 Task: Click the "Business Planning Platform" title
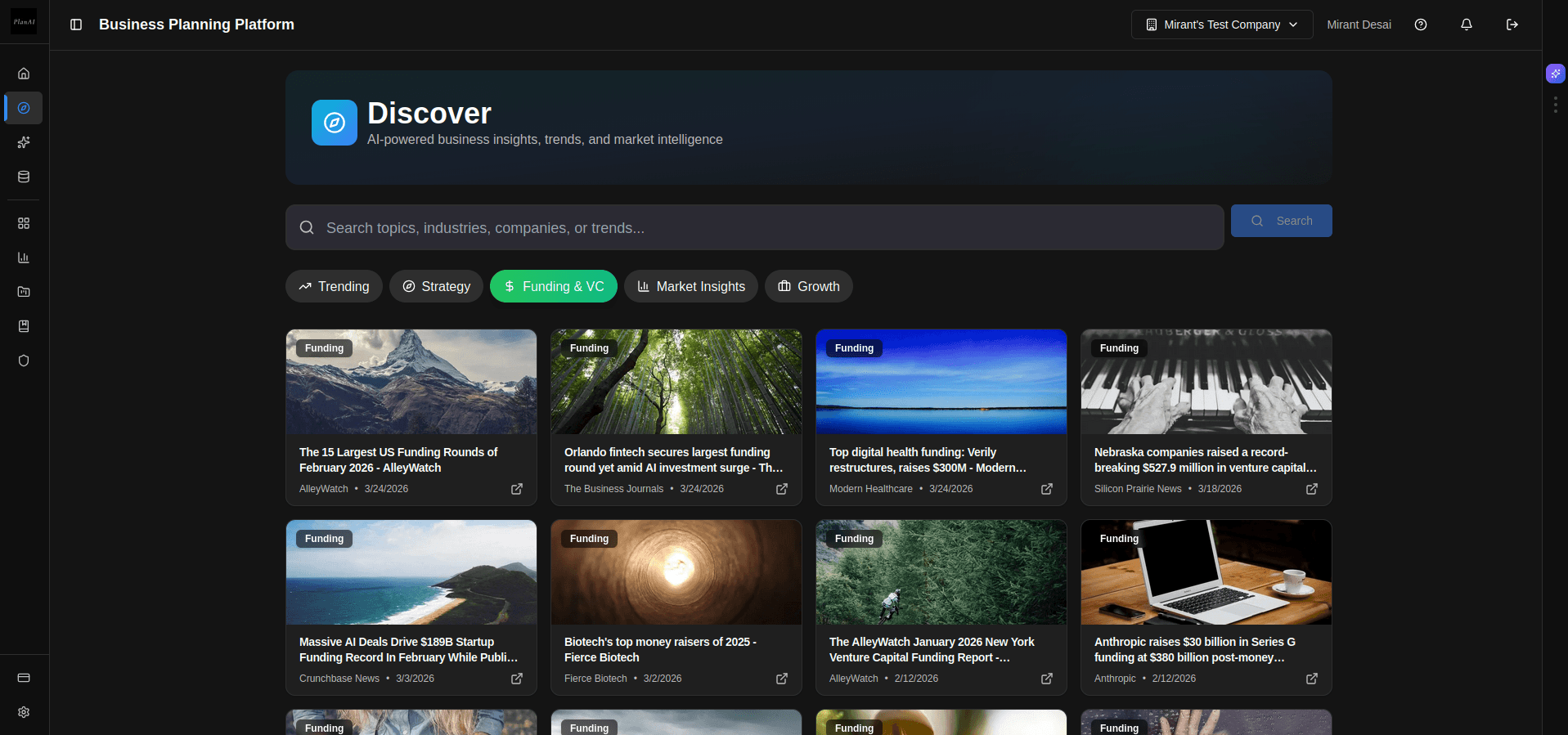[x=196, y=25]
